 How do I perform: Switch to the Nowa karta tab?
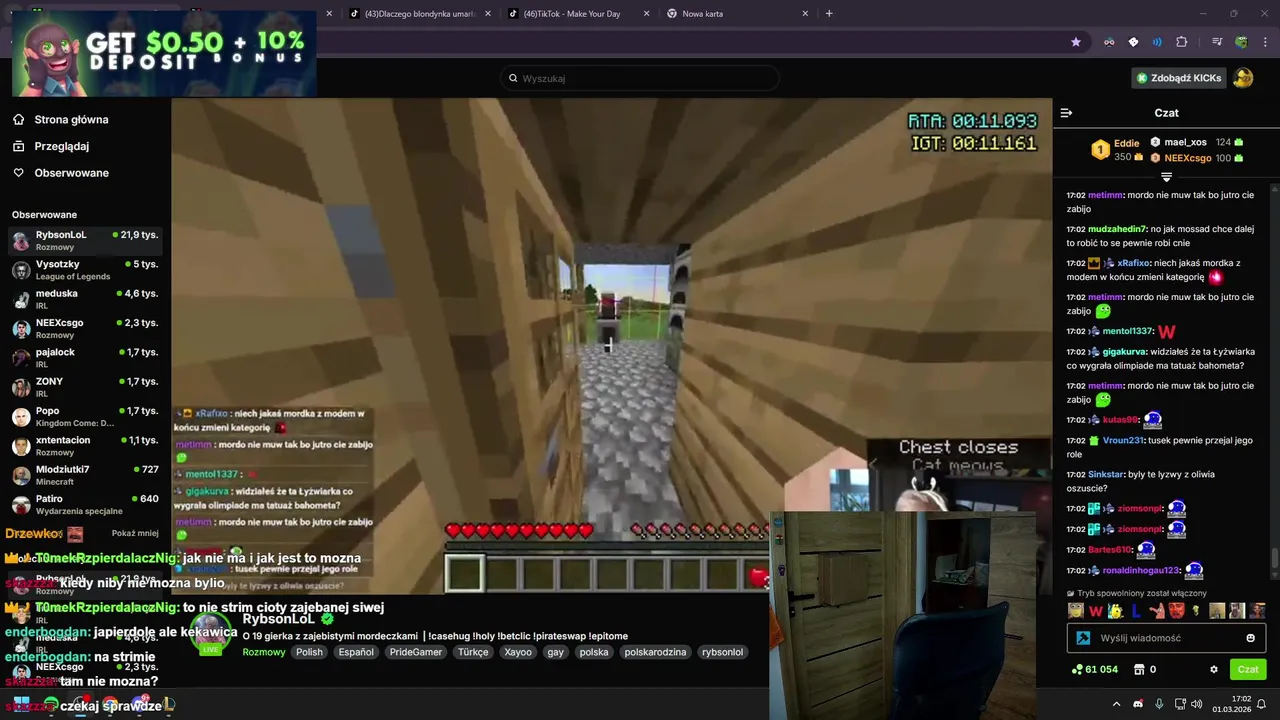pos(738,14)
